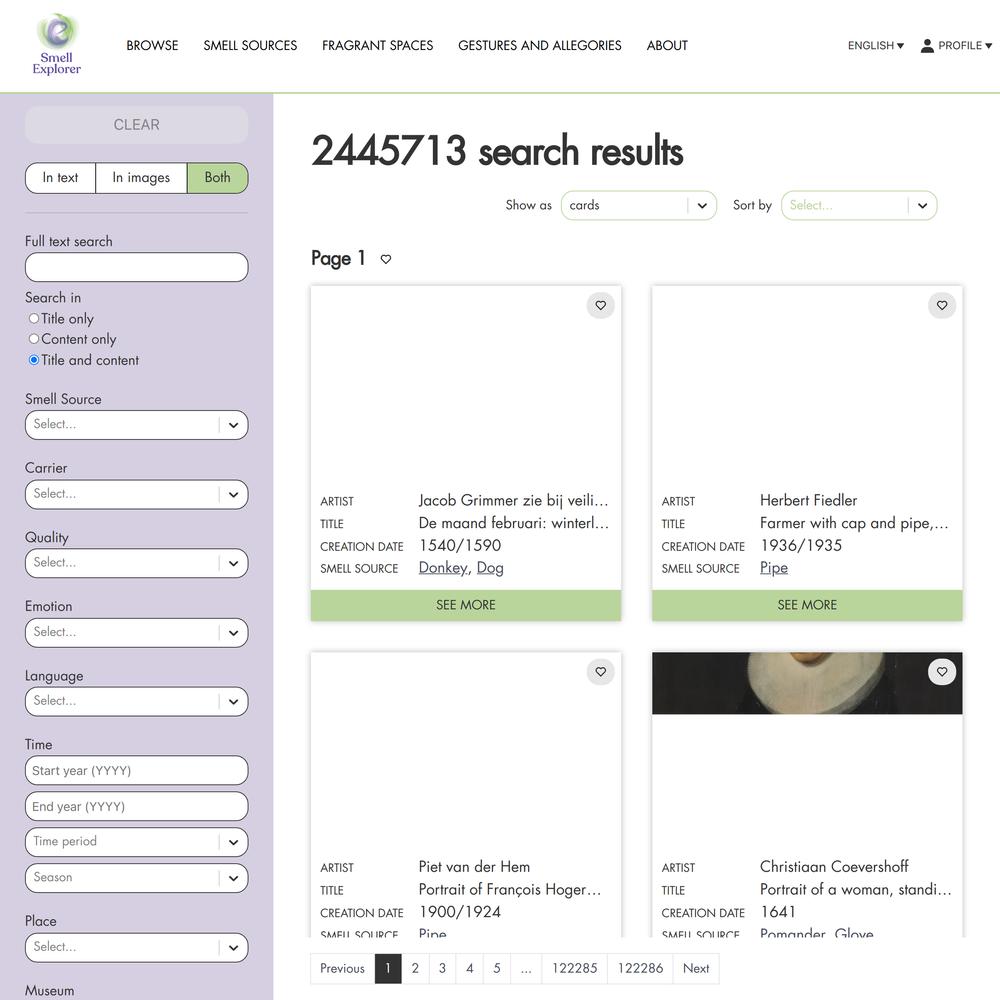Open the About page
Screen dimensions: 1000x1000
pyautogui.click(x=667, y=45)
